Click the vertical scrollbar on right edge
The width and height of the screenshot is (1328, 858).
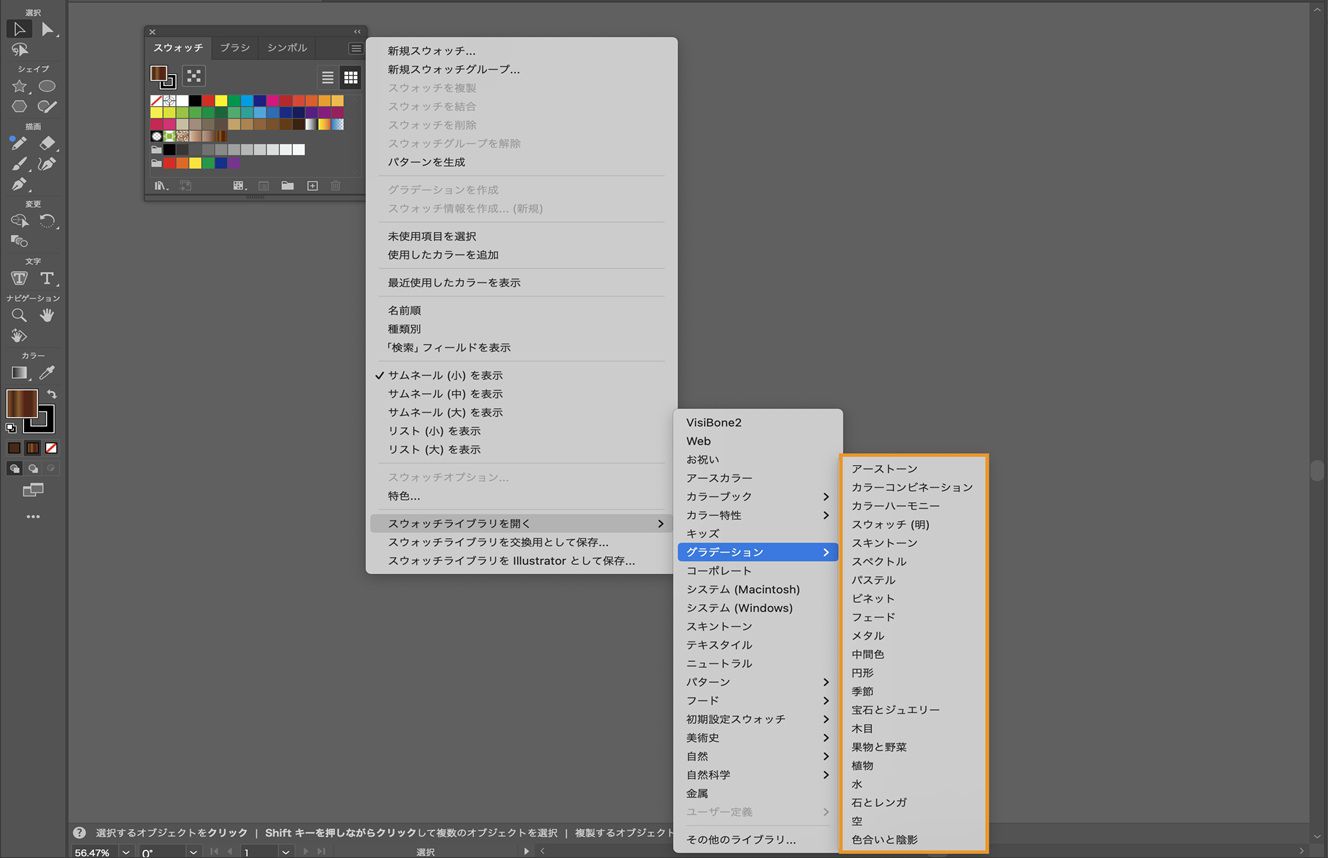(1319, 472)
